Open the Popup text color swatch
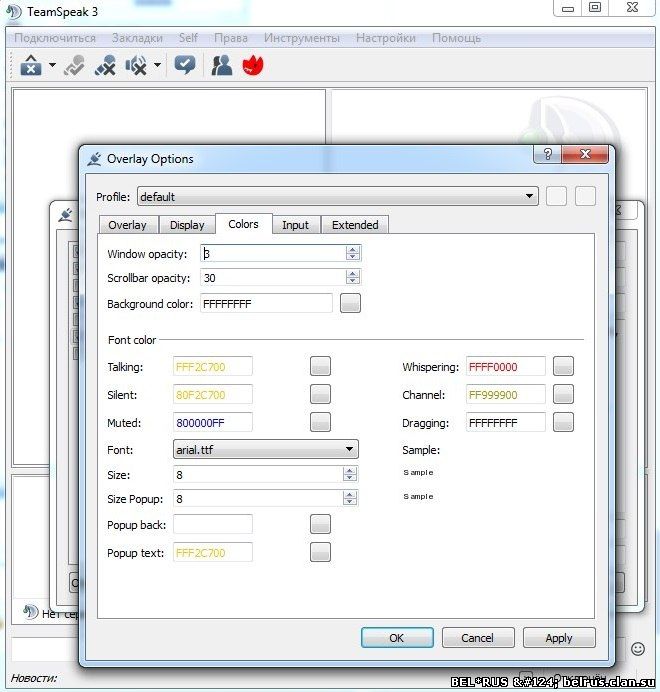The height and width of the screenshot is (692, 660). pos(320,552)
